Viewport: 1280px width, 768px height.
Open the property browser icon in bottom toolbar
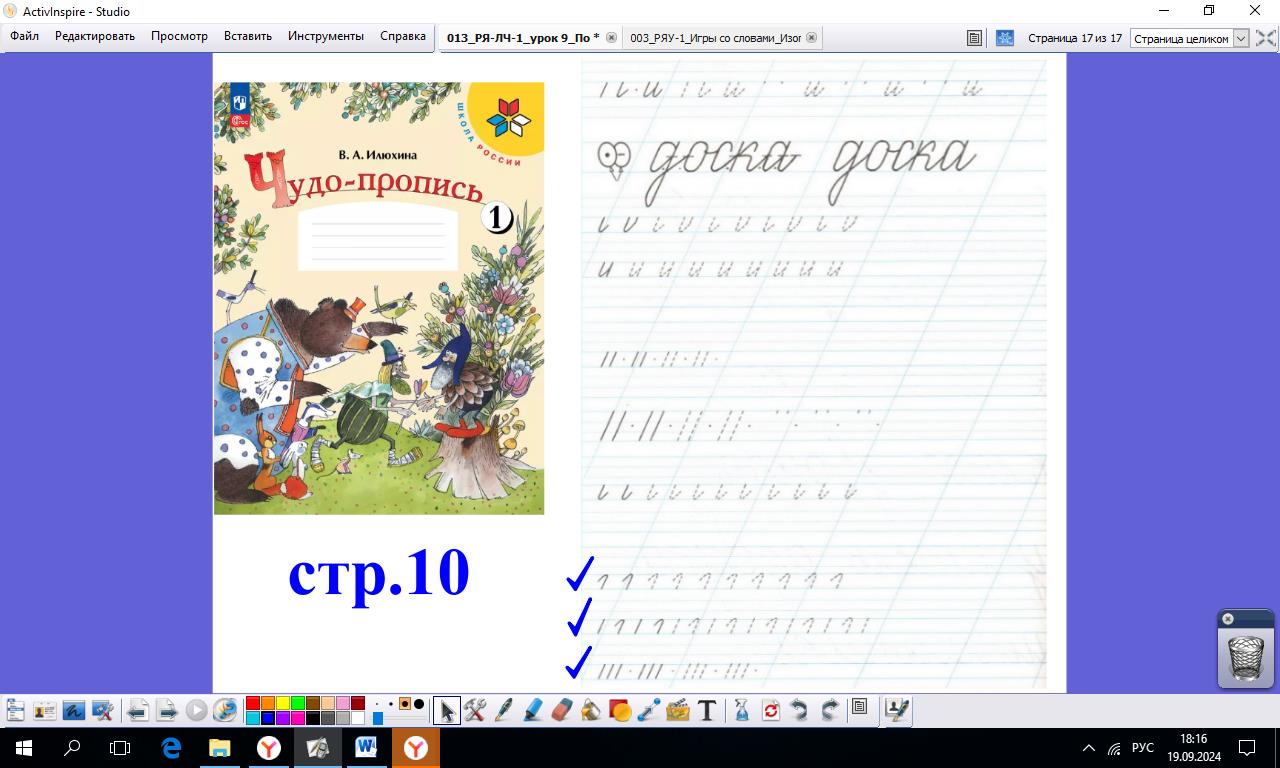[859, 707]
